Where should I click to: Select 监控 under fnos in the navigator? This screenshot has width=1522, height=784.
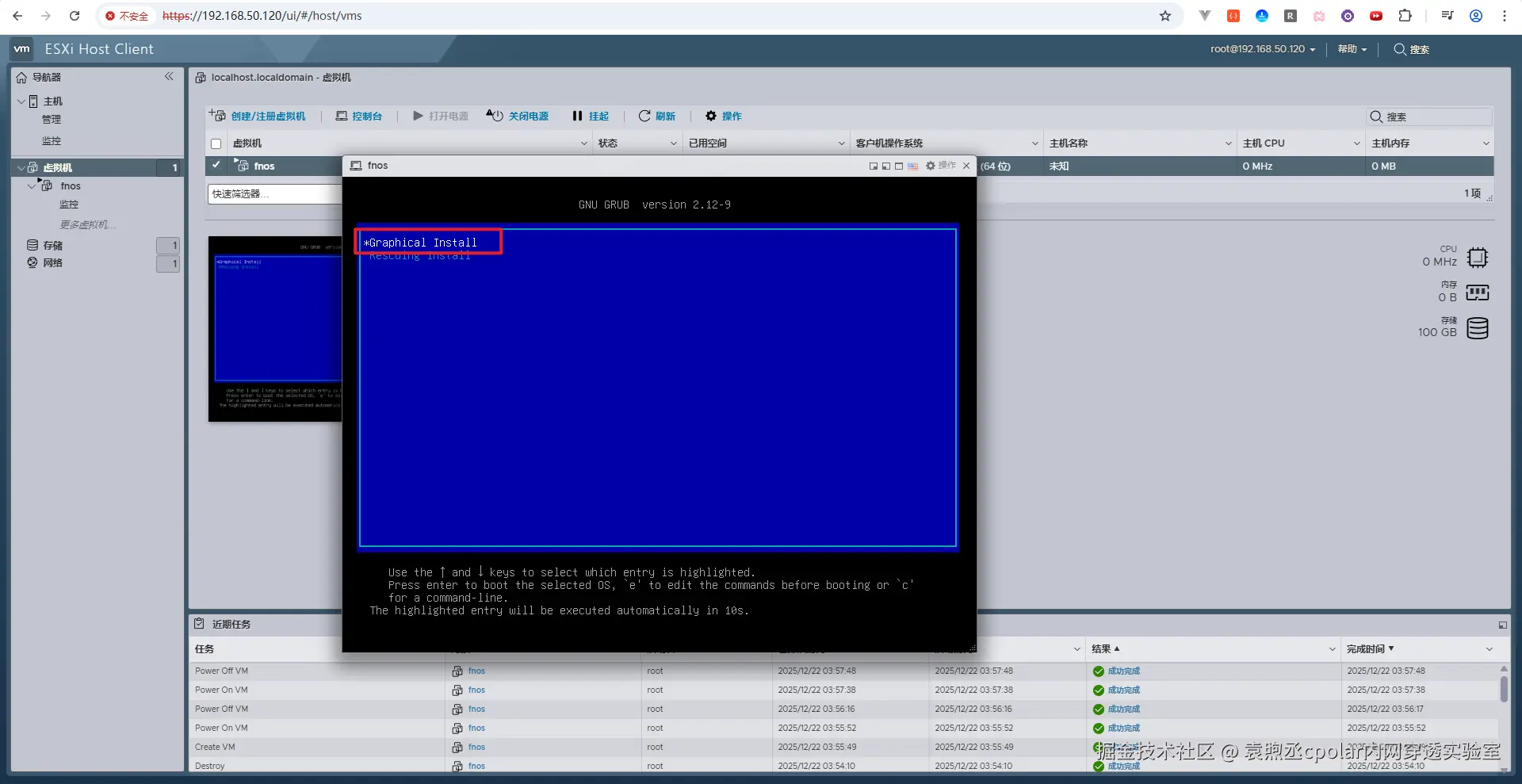point(69,205)
